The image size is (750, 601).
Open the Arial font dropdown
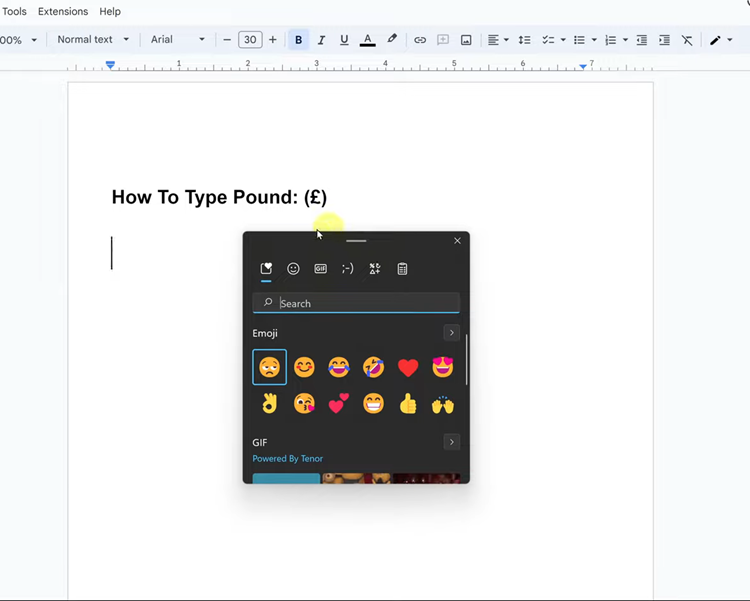177,40
